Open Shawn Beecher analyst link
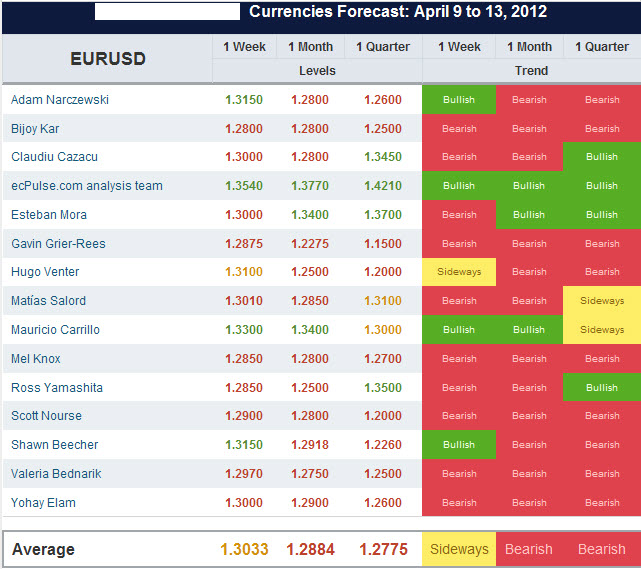The width and height of the screenshot is (641, 569). click(x=54, y=445)
